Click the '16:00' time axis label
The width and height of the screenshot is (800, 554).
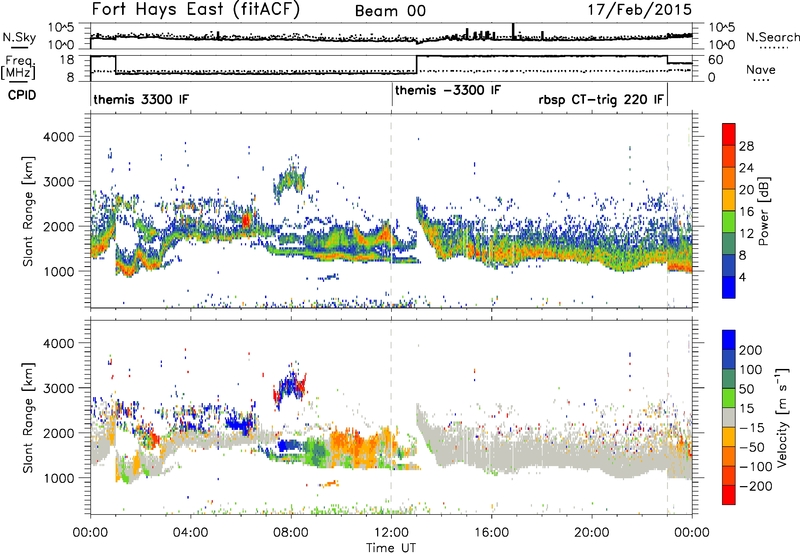(x=491, y=533)
